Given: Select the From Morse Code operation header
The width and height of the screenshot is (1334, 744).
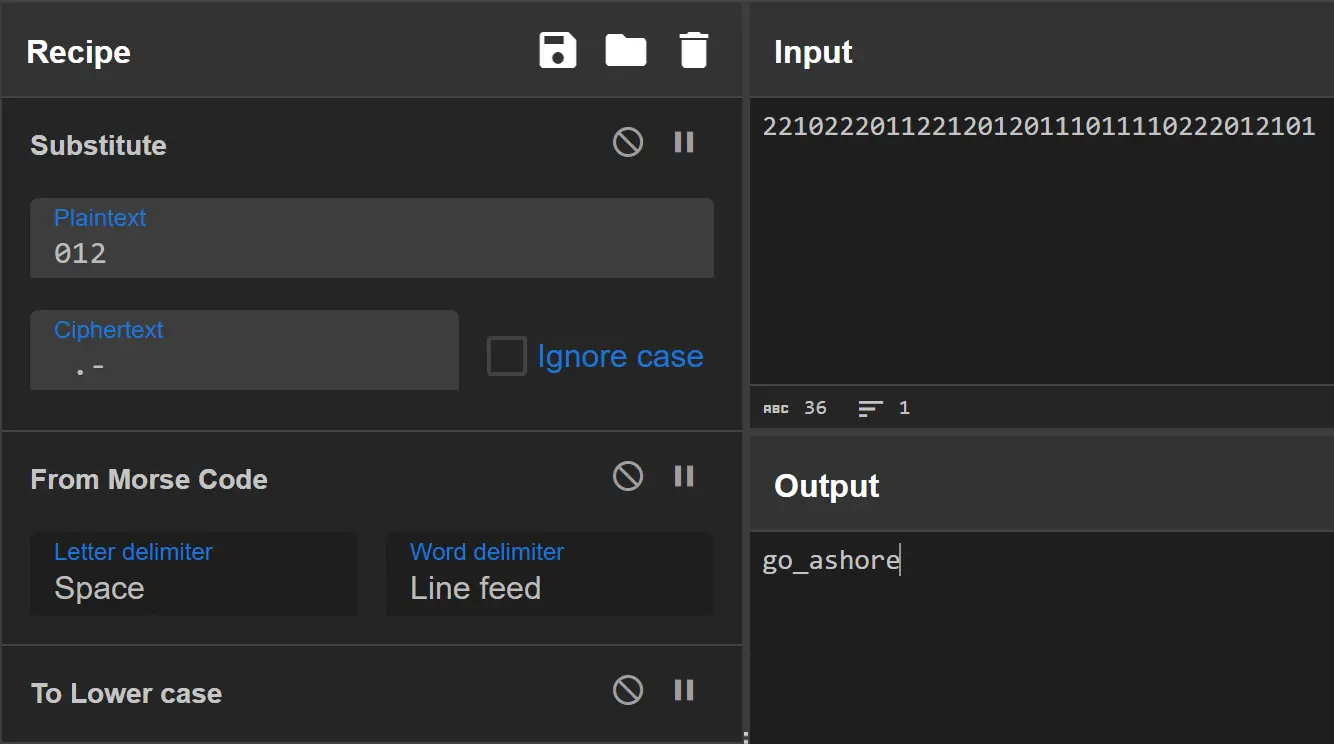Looking at the screenshot, I should (149, 480).
